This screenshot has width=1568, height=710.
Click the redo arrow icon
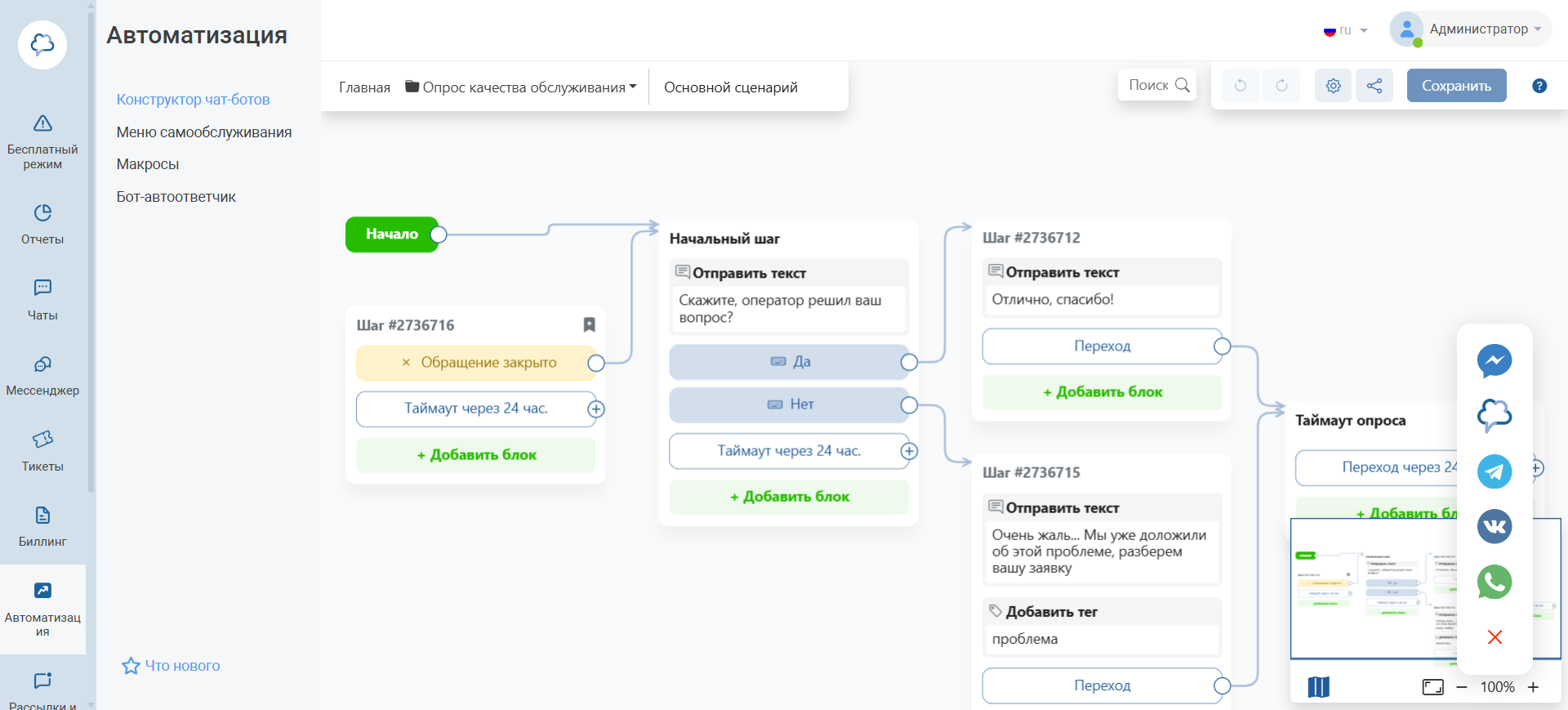pyautogui.click(x=1281, y=86)
